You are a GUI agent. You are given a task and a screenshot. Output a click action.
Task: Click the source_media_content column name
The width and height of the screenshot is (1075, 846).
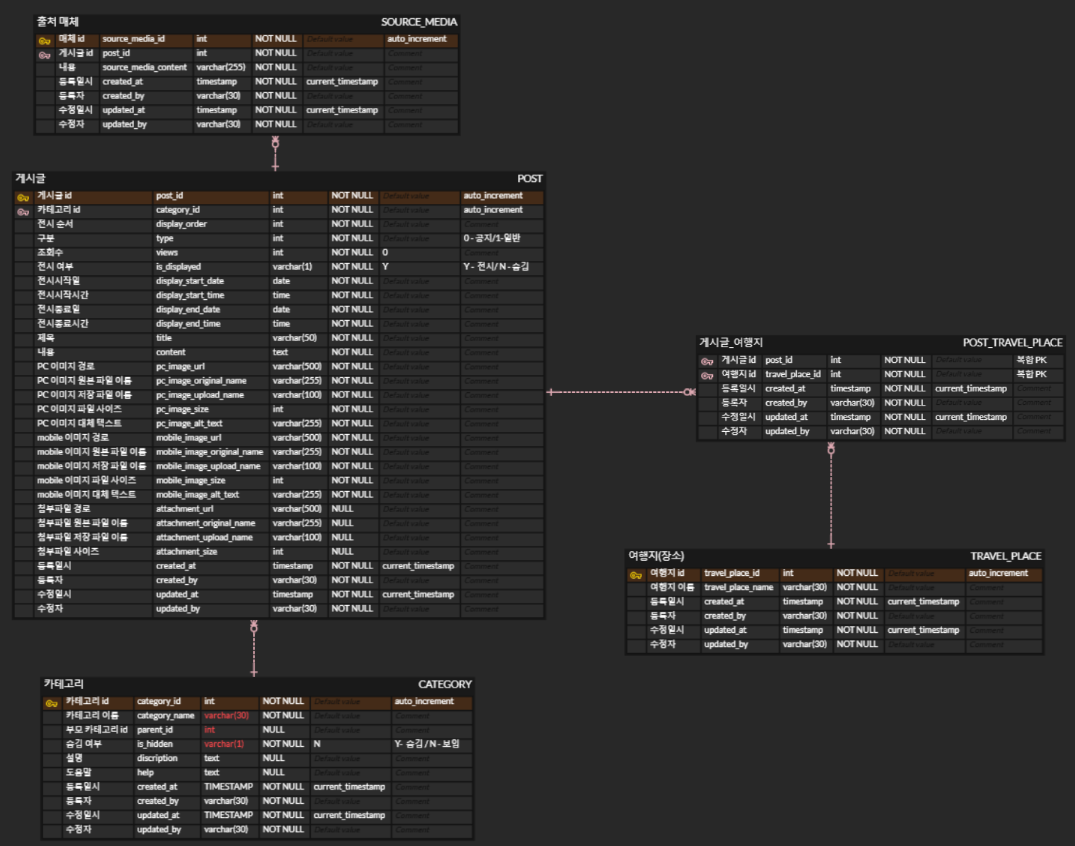145,67
